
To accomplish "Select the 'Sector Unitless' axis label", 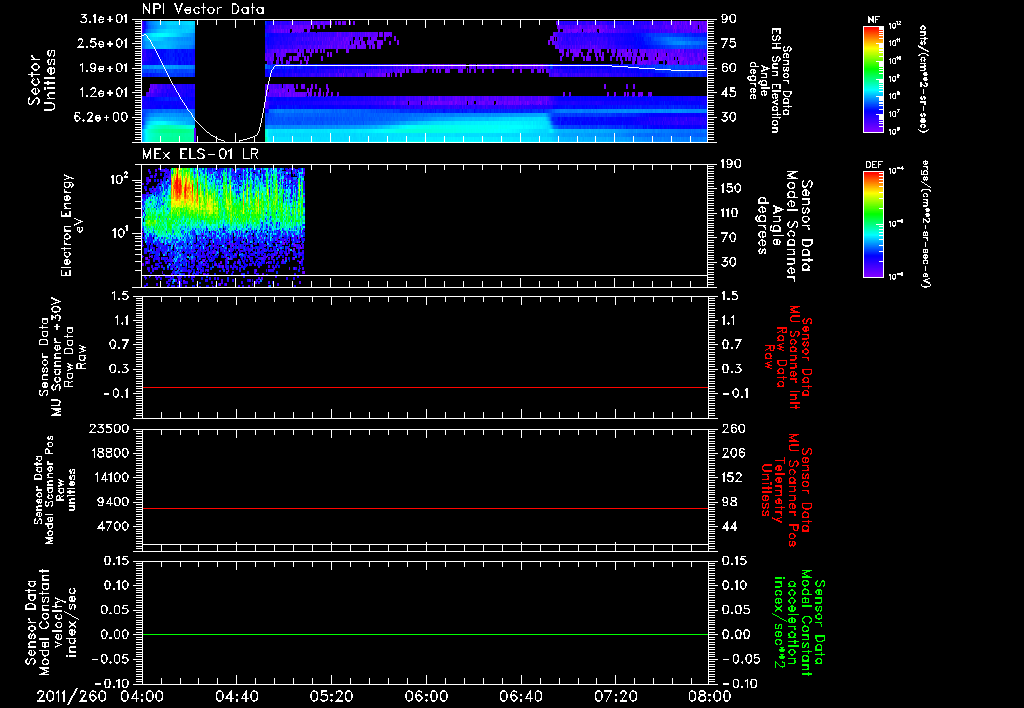I will [x=42, y=80].
